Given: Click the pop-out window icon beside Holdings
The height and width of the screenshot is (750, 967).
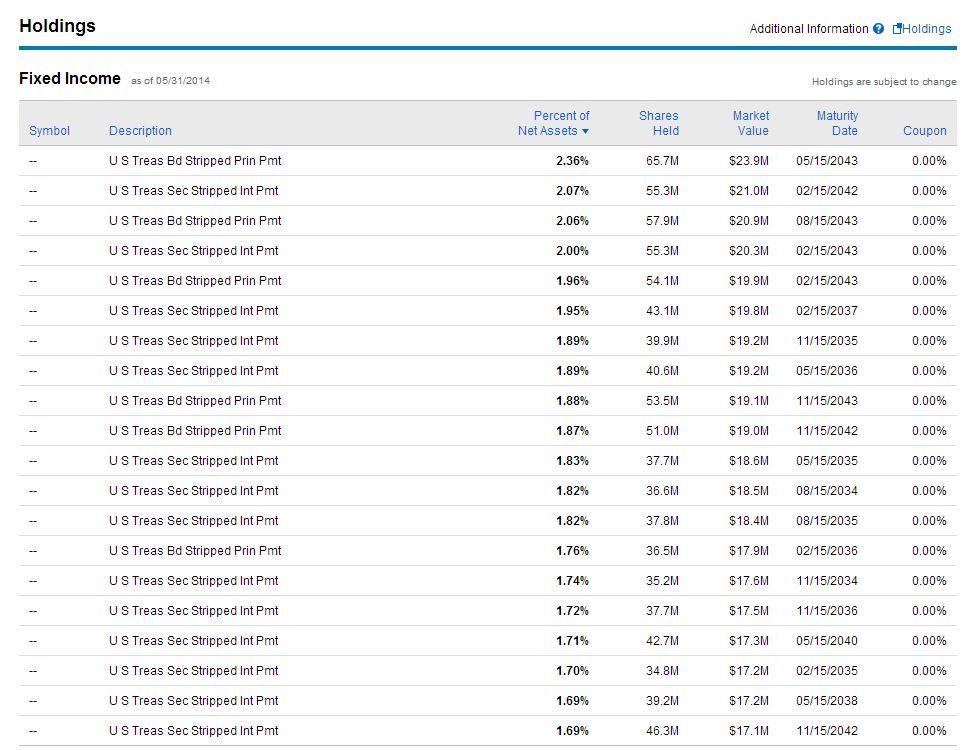Looking at the screenshot, I should 897,28.
